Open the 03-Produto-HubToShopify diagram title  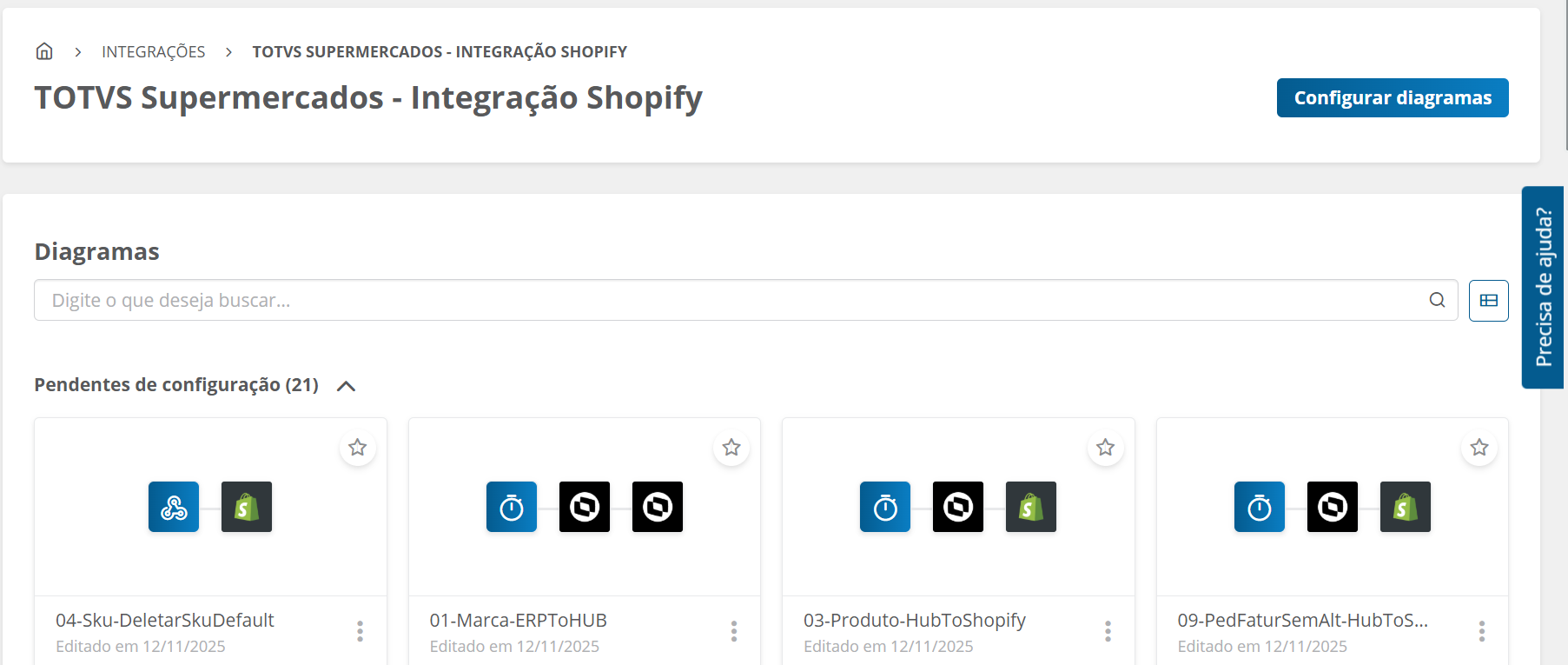(914, 620)
